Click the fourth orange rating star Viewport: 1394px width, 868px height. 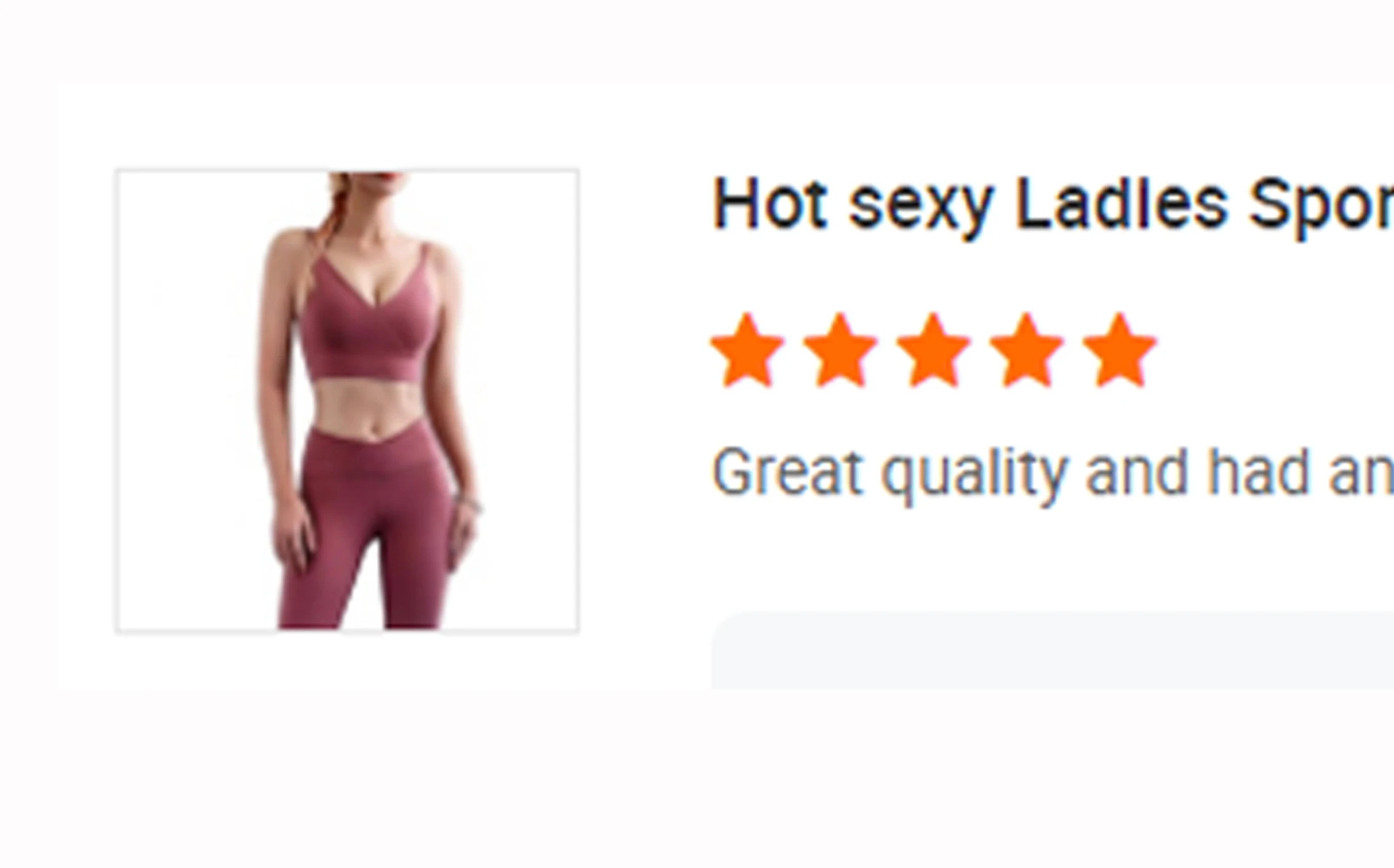click(x=1026, y=351)
